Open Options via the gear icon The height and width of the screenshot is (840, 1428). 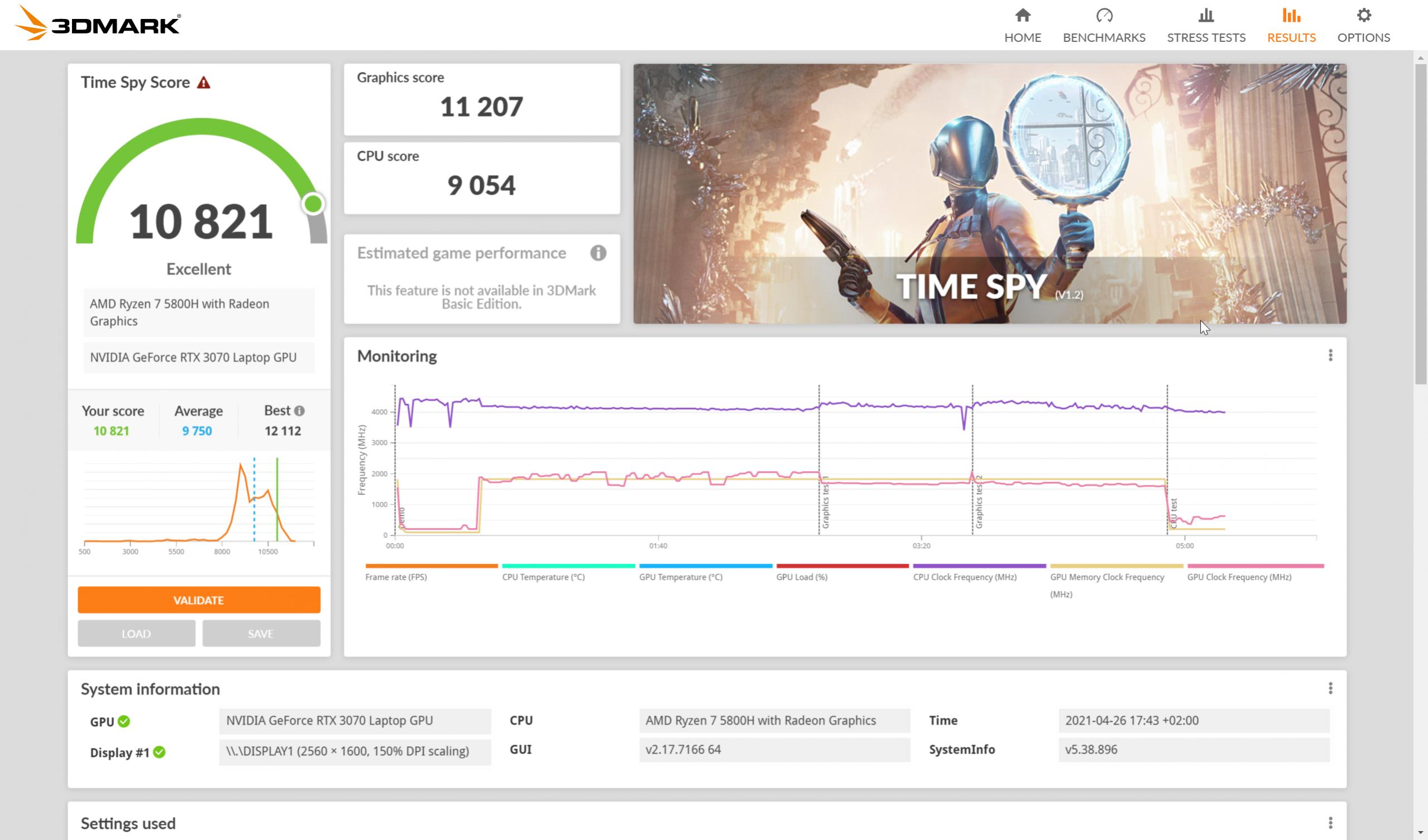(1364, 15)
